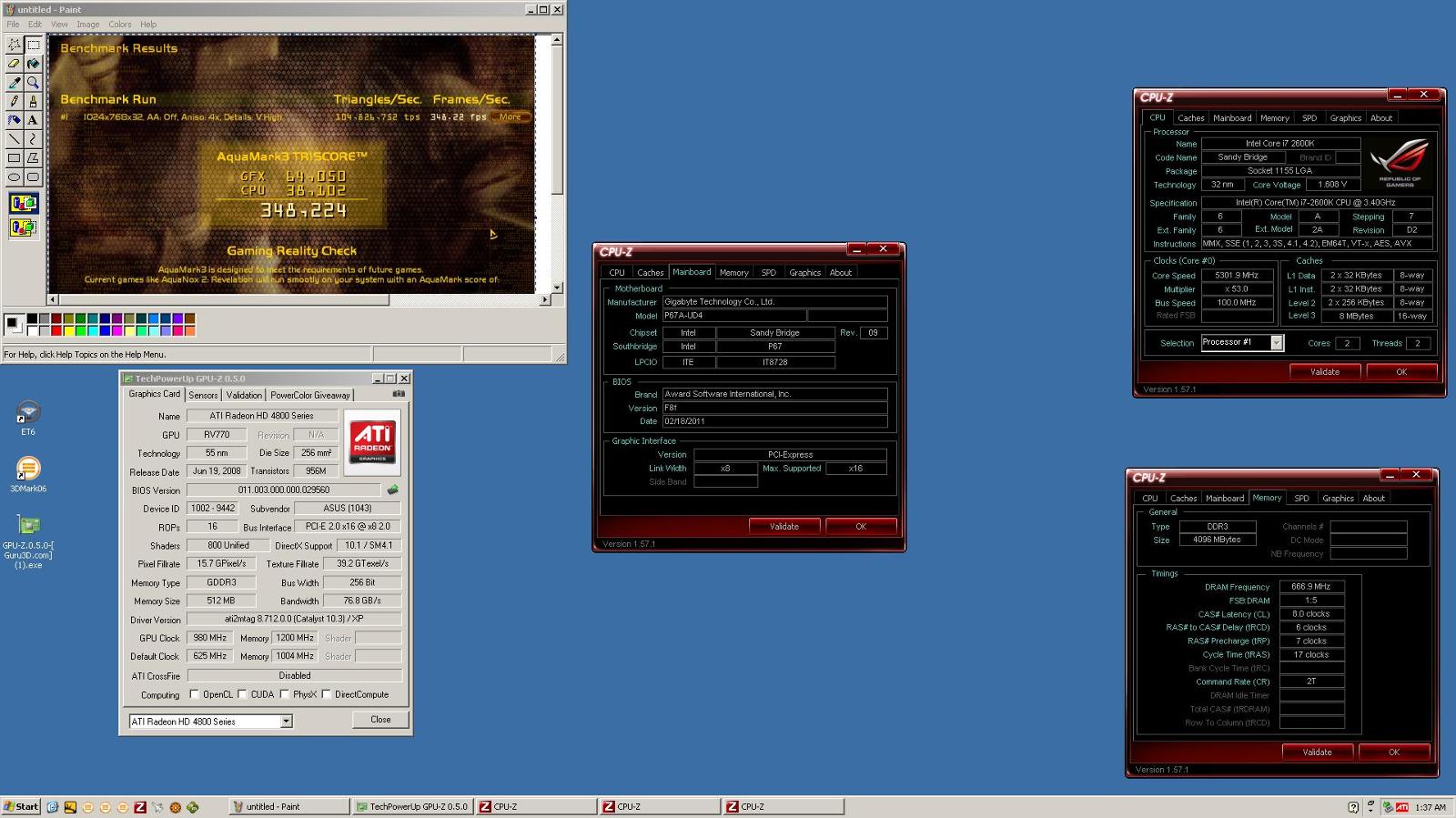The height and width of the screenshot is (818, 1456).
Task: Pick the black color swatch in Paint palette
Action: tap(33, 319)
